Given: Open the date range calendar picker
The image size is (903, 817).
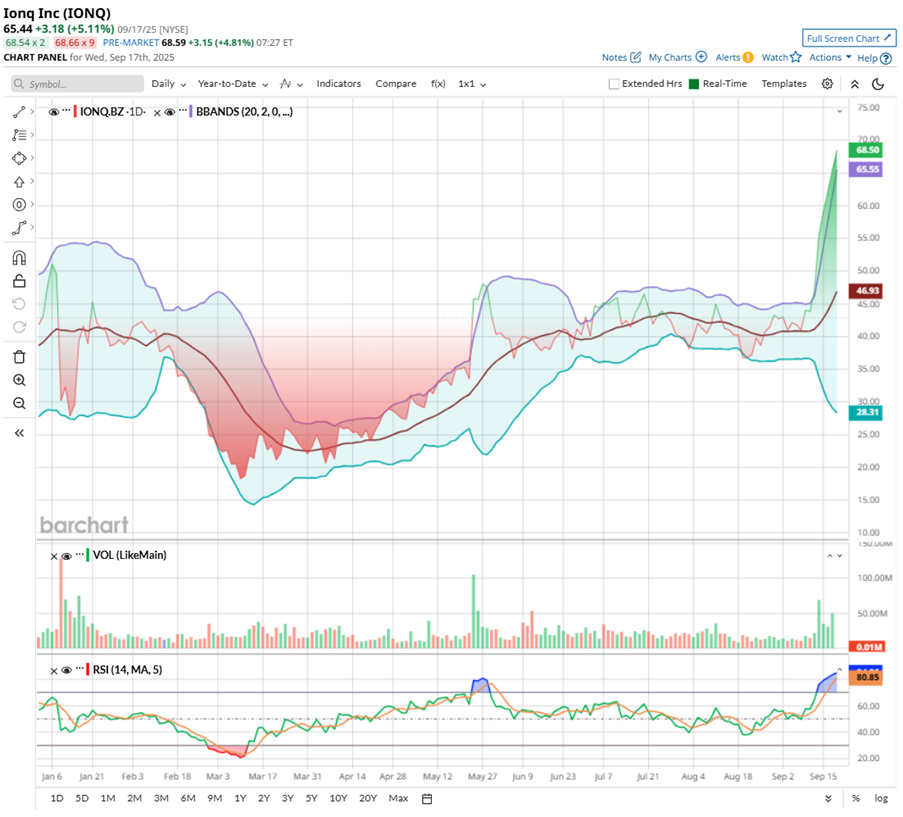Looking at the screenshot, I should [x=427, y=799].
